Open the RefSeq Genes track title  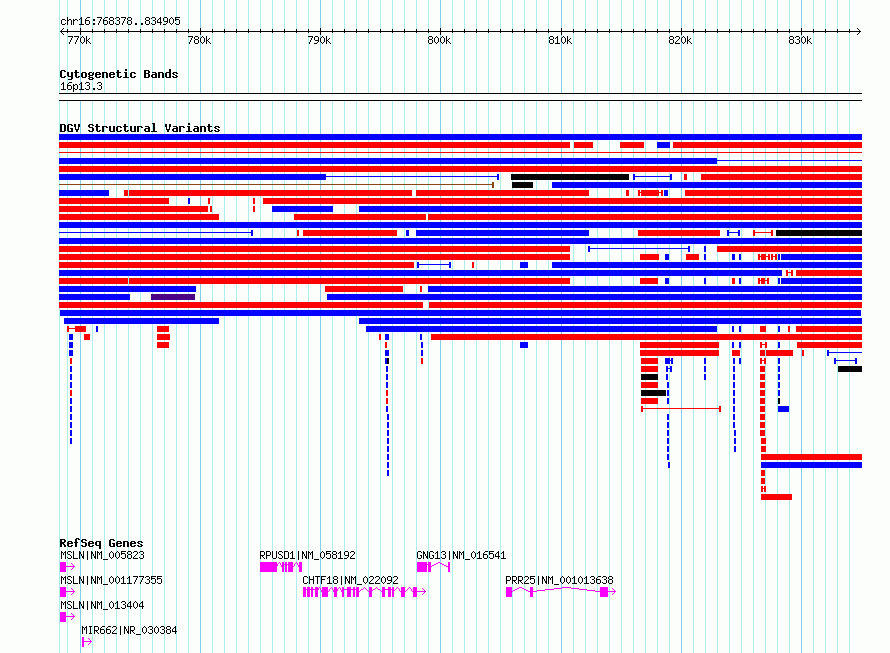(101, 543)
